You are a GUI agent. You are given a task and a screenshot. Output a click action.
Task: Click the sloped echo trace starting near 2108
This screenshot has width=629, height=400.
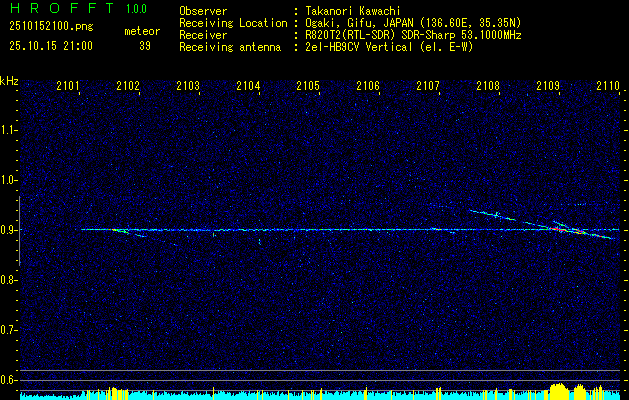(x=493, y=215)
